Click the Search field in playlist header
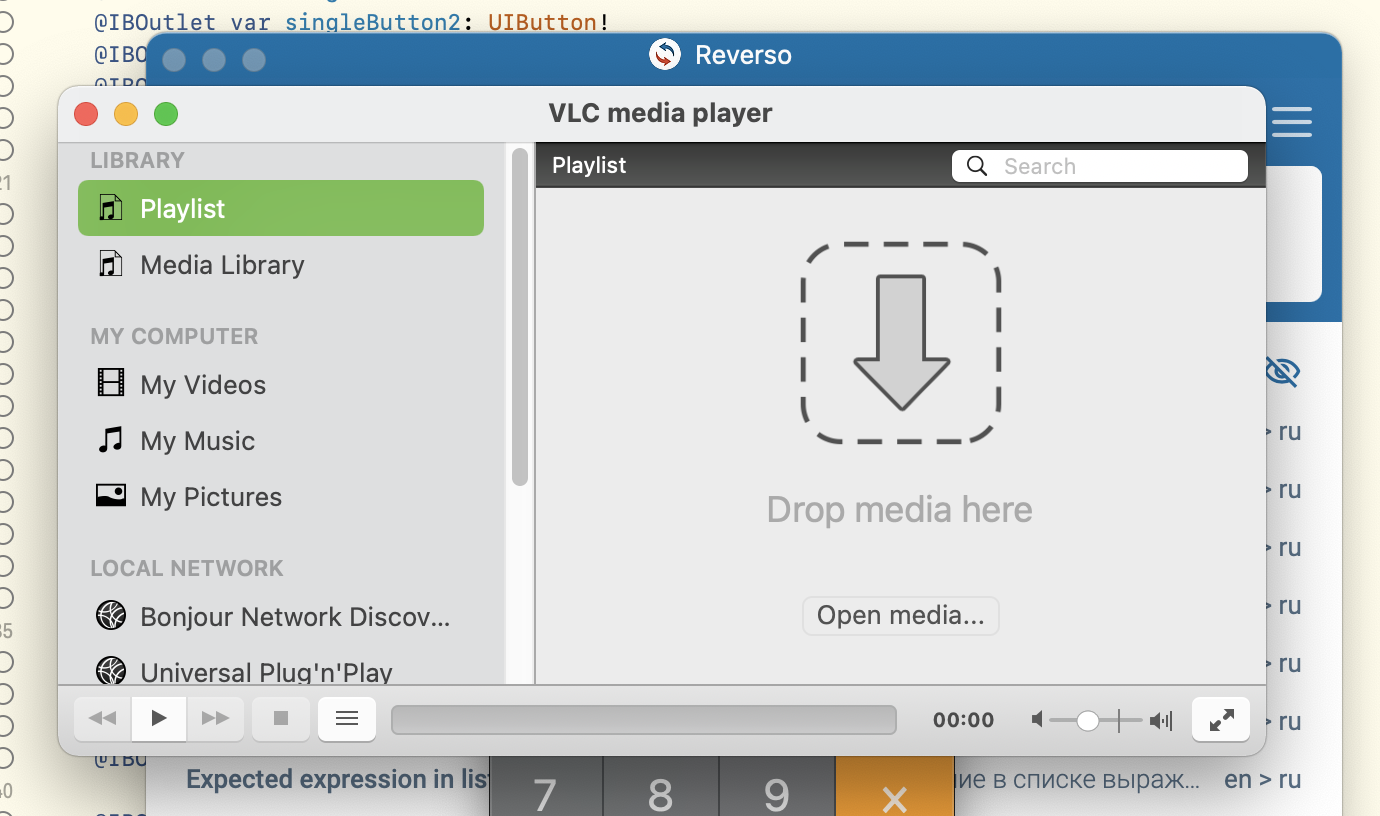The height and width of the screenshot is (816, 1380). click(1099, 166)
